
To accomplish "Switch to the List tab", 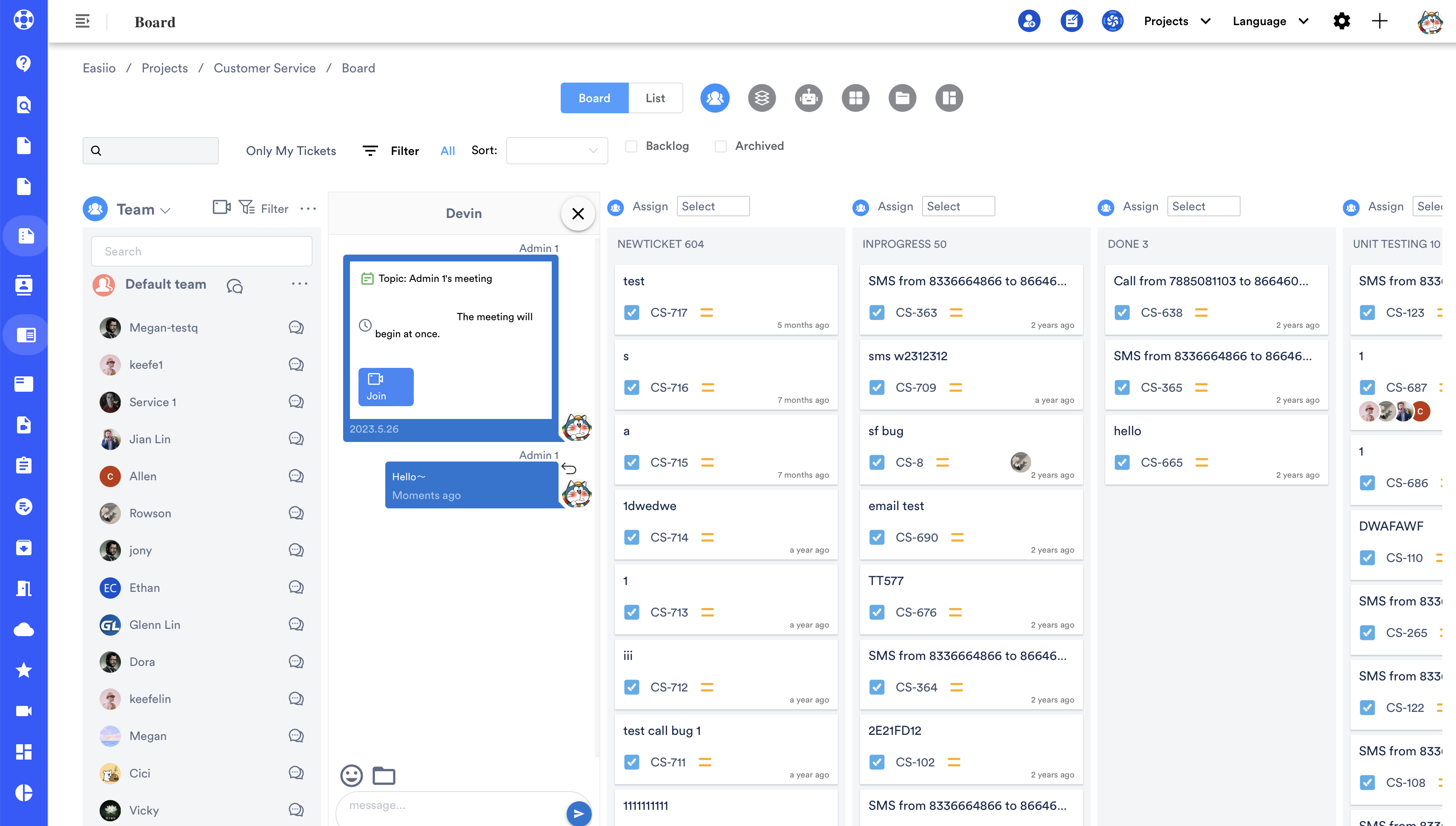I will (655, 98).
